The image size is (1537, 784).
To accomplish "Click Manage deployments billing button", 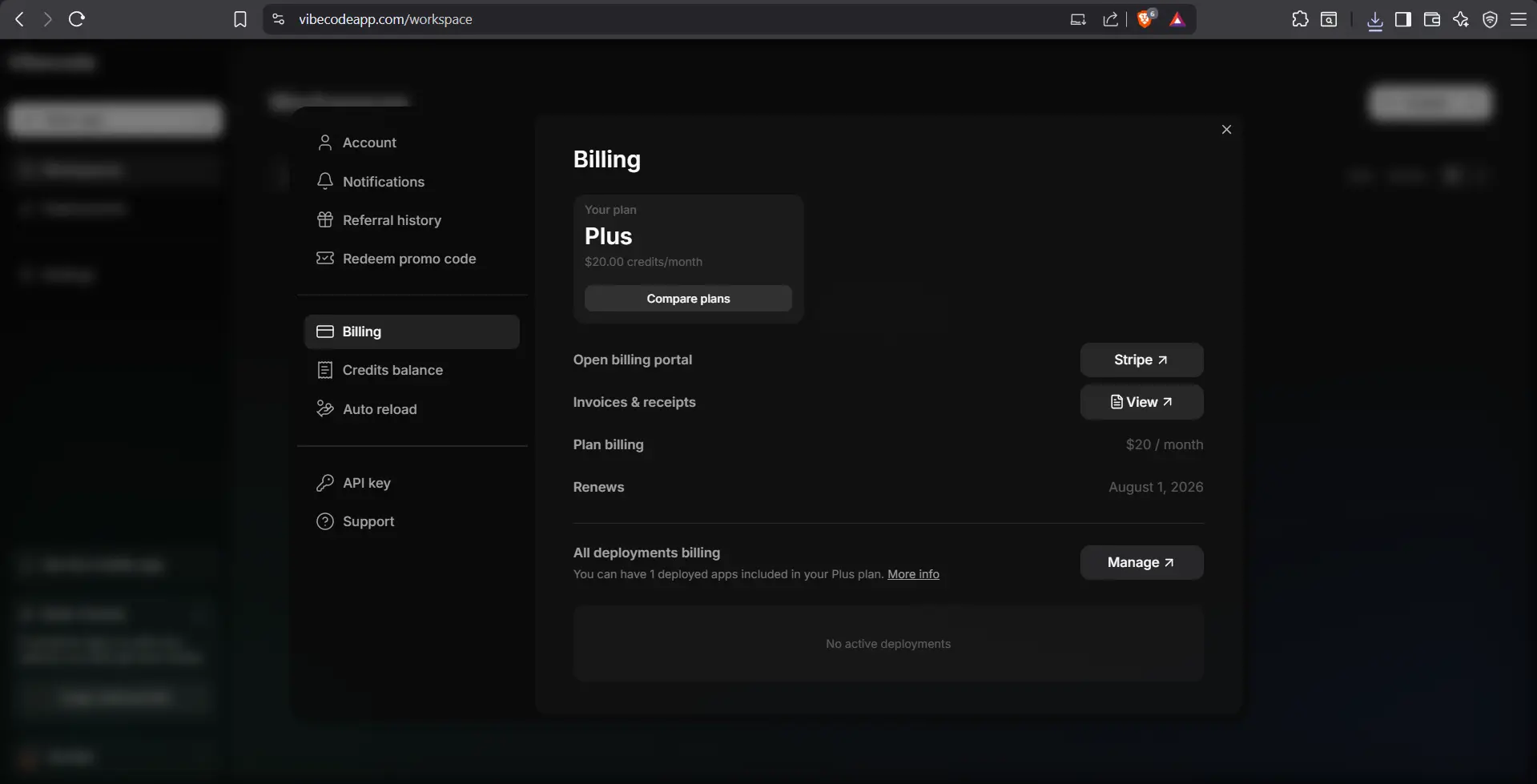I will click(x=1141, y=563).
